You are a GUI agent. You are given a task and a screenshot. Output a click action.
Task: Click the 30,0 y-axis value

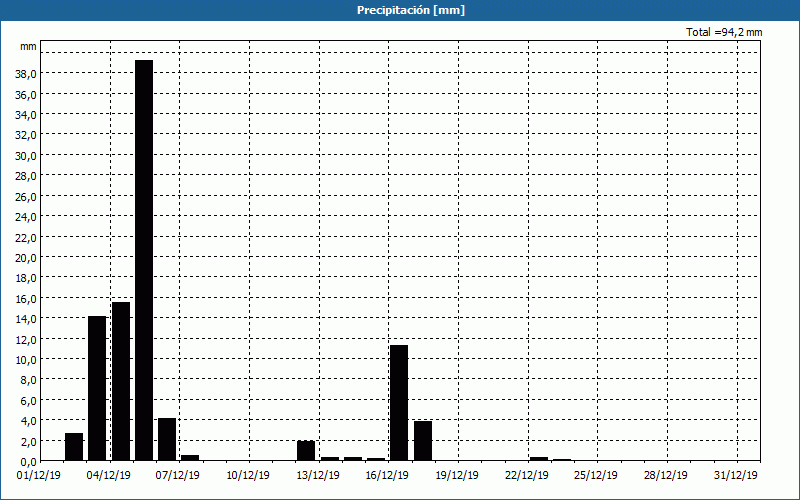(26, 156)
